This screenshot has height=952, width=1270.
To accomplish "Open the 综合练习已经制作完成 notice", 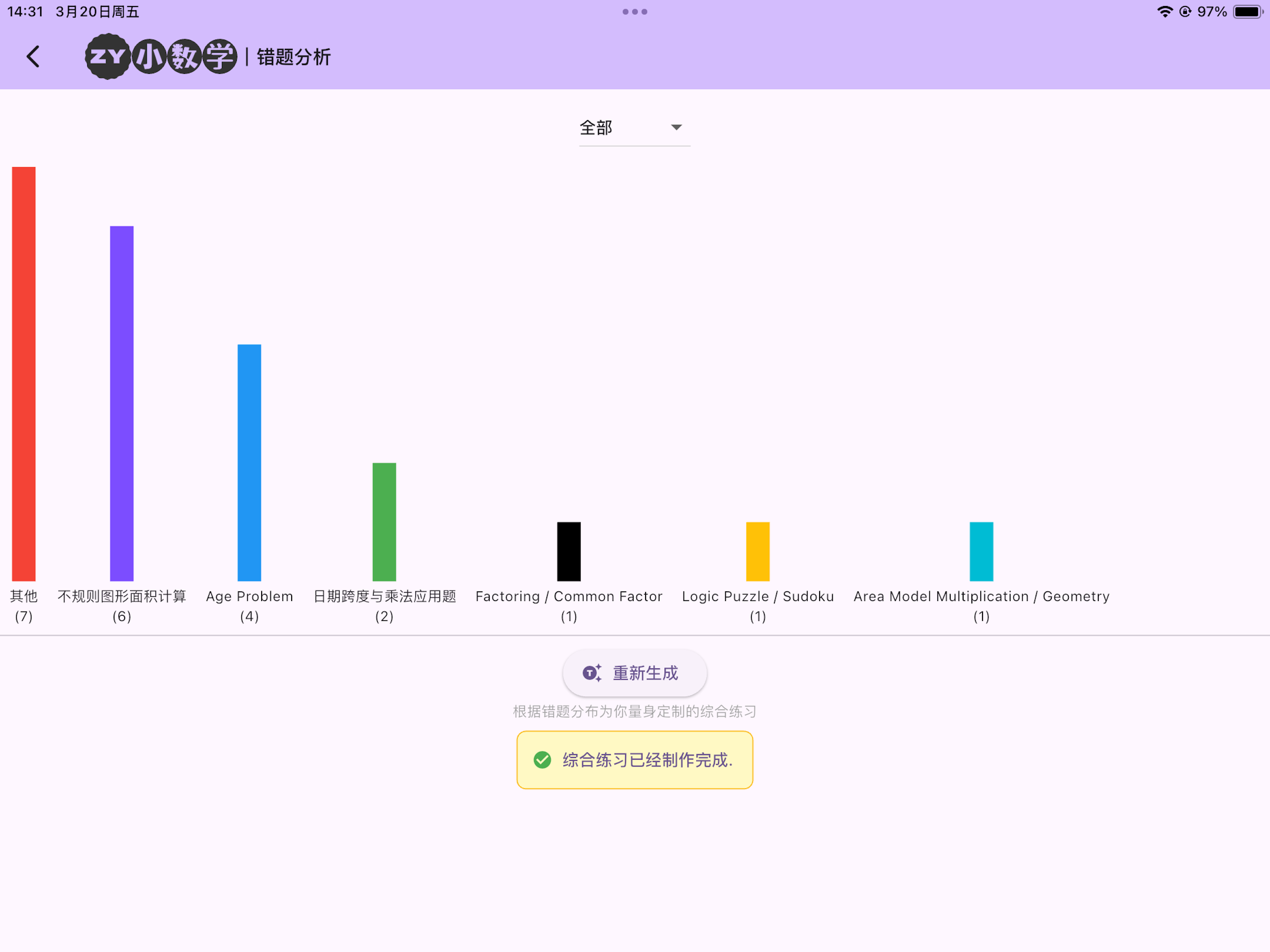I will pos(635,760).
